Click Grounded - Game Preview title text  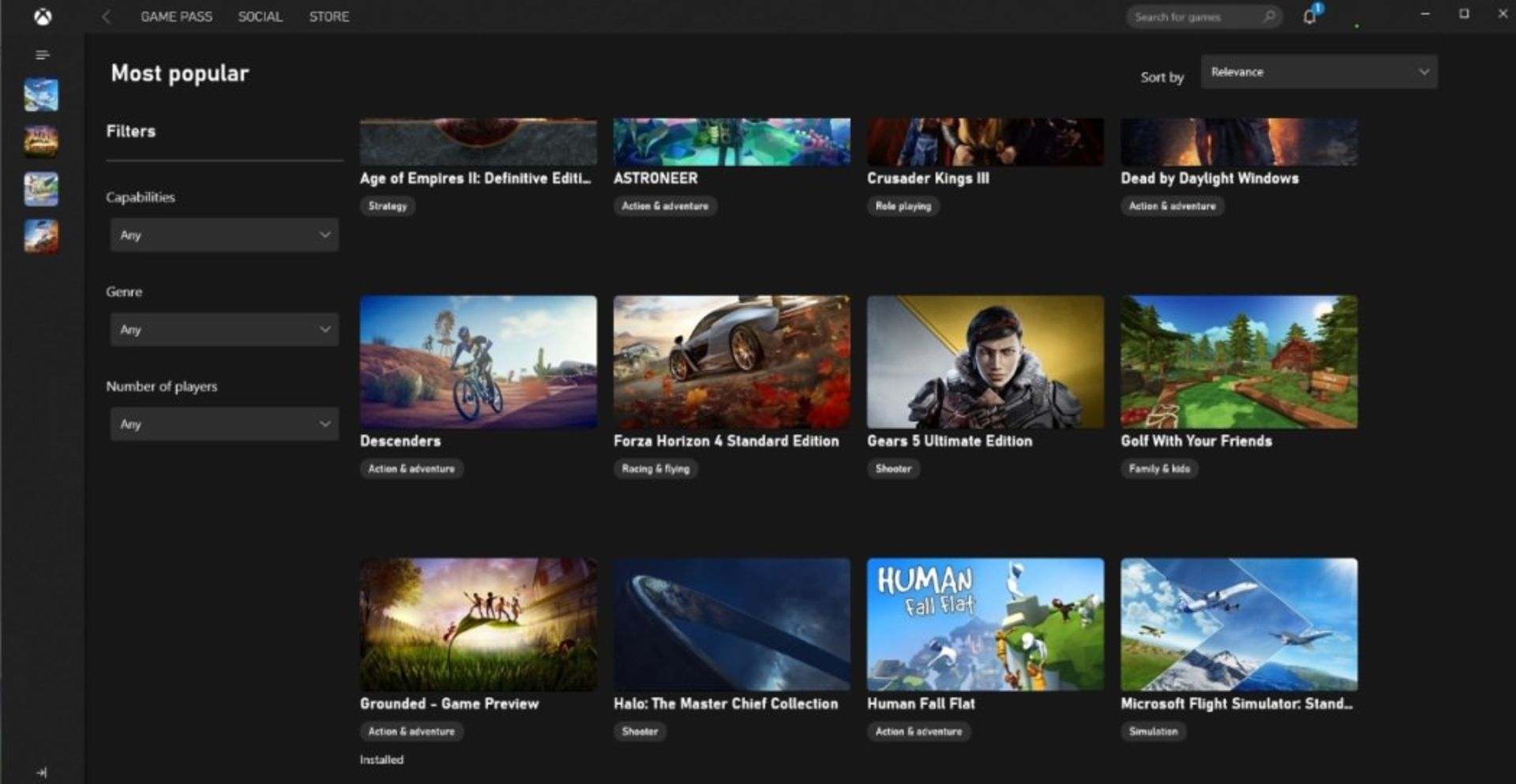[449, 703]
